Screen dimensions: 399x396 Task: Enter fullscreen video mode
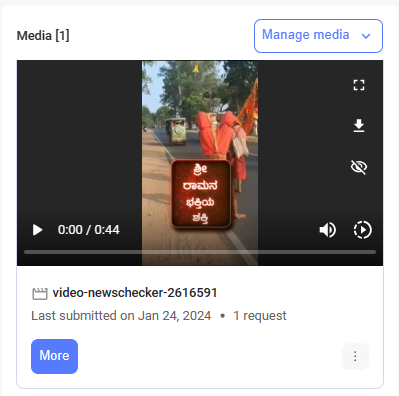click(359, 85)
